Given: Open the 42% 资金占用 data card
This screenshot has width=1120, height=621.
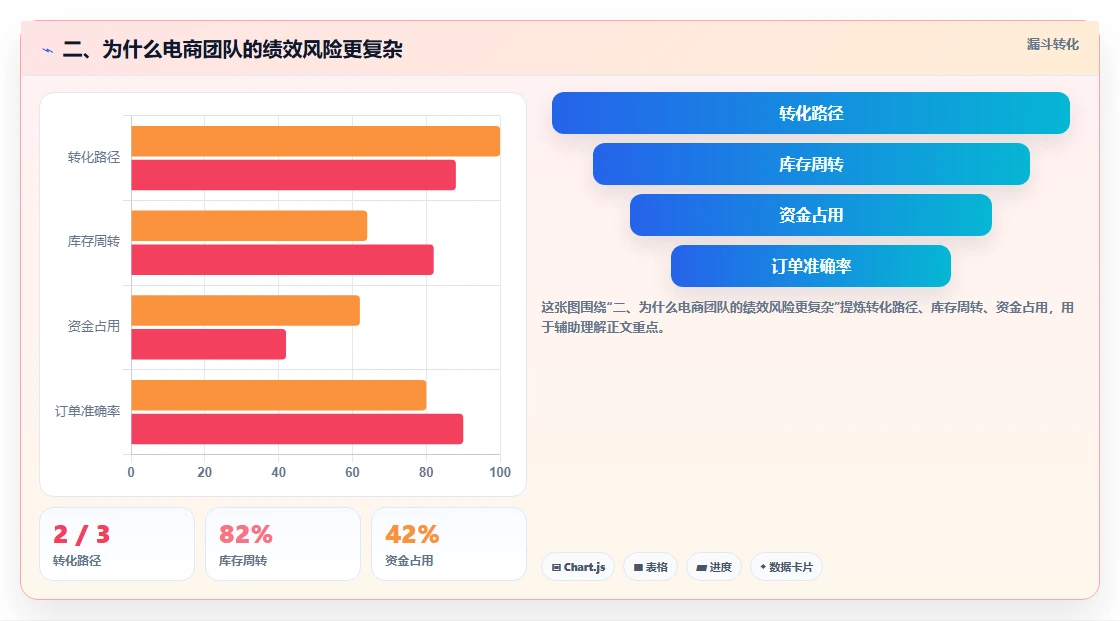Looking at the screenshot, I should (449, 544).
